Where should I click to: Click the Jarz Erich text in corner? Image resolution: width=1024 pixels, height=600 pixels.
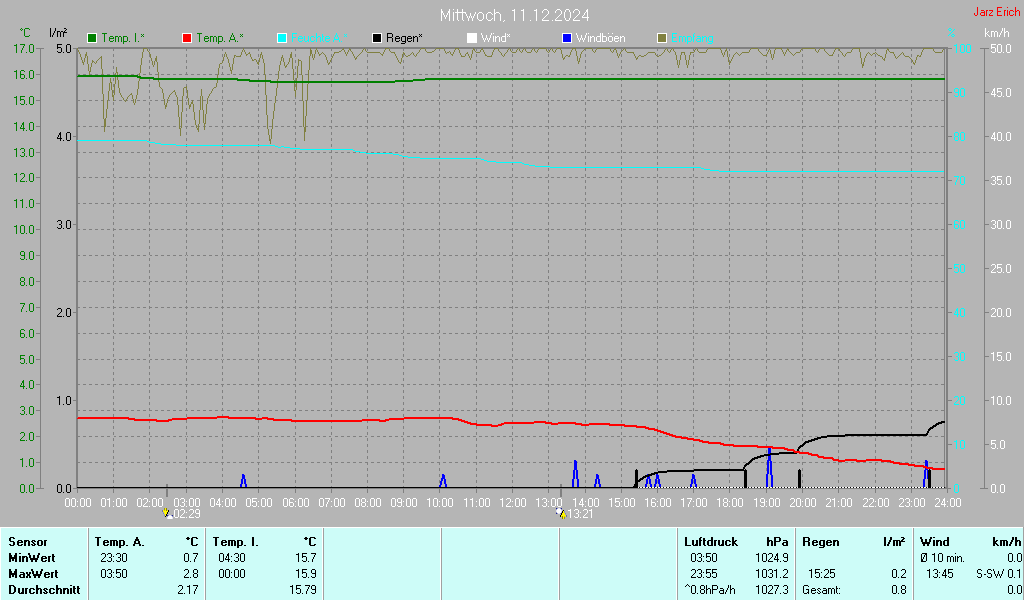pos(997,13)
